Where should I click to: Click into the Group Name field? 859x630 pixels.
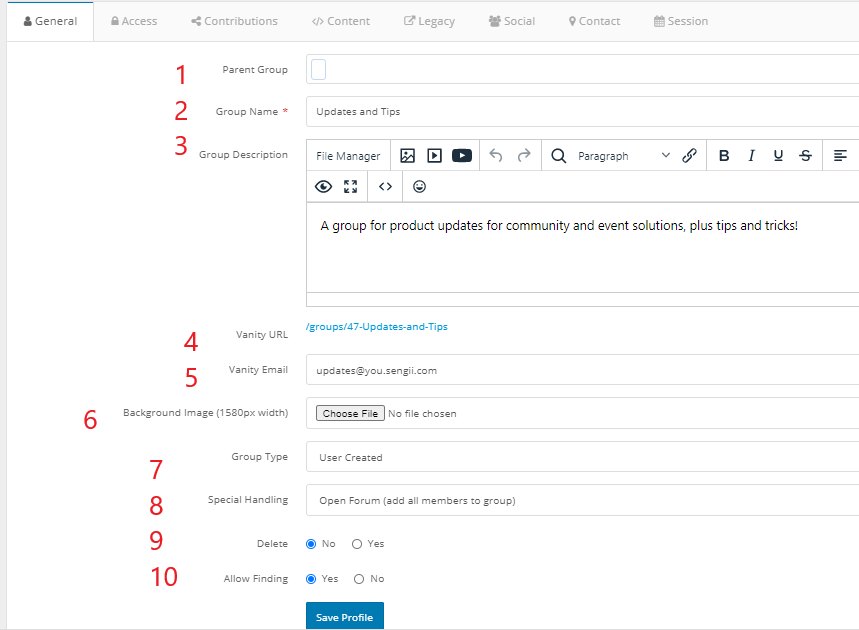tap(582, 111)
